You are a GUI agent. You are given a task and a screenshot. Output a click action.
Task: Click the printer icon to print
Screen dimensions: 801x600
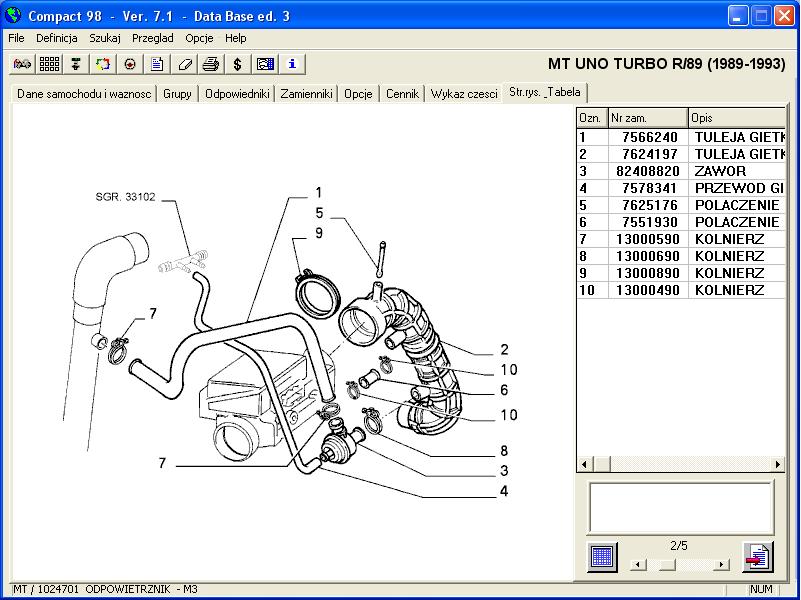211,64
